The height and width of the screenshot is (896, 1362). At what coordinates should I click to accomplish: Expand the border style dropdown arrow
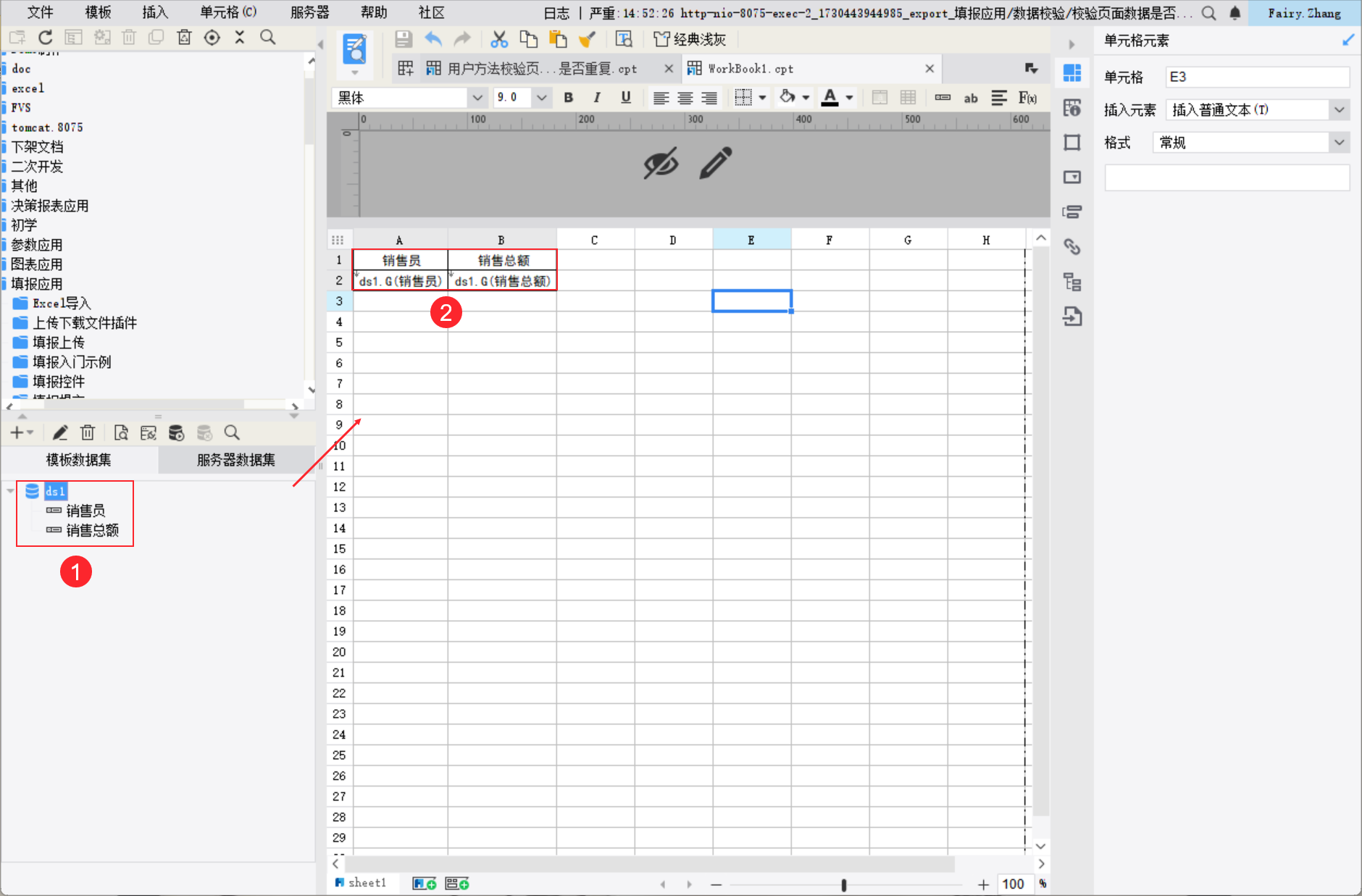(x=762, y=98)
